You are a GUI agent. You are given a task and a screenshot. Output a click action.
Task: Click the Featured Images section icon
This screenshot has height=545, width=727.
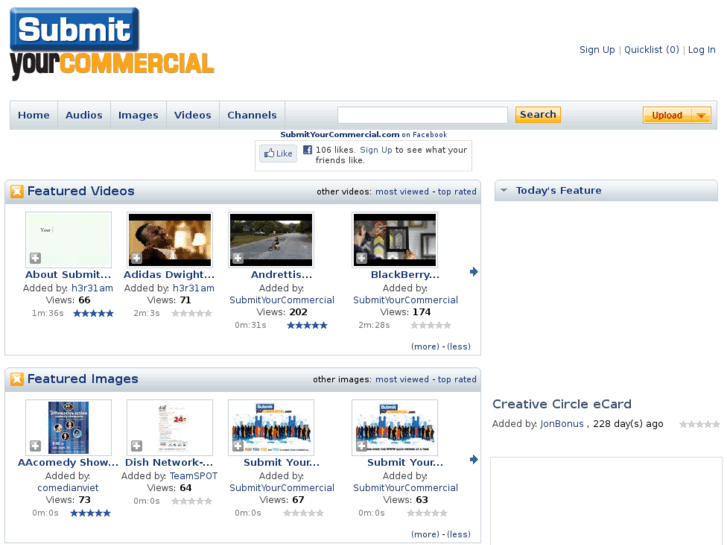click(17, 379)
